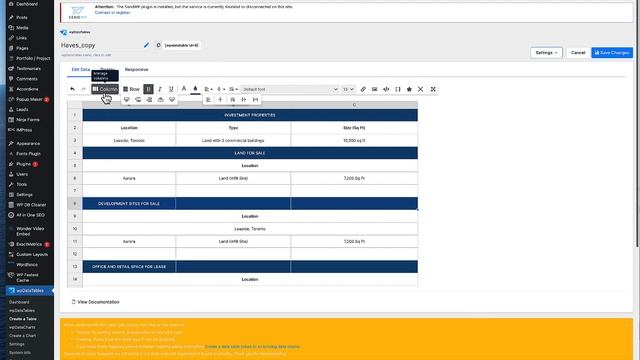Open the Row management menu
Screen dimensions: 640x360
pyautogui.click(x=131, y=89)
